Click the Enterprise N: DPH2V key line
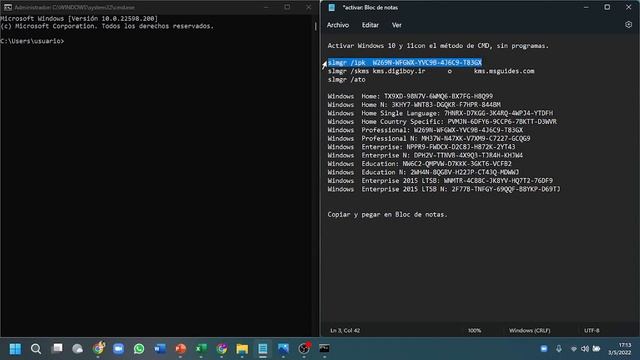 pos(425,156)
